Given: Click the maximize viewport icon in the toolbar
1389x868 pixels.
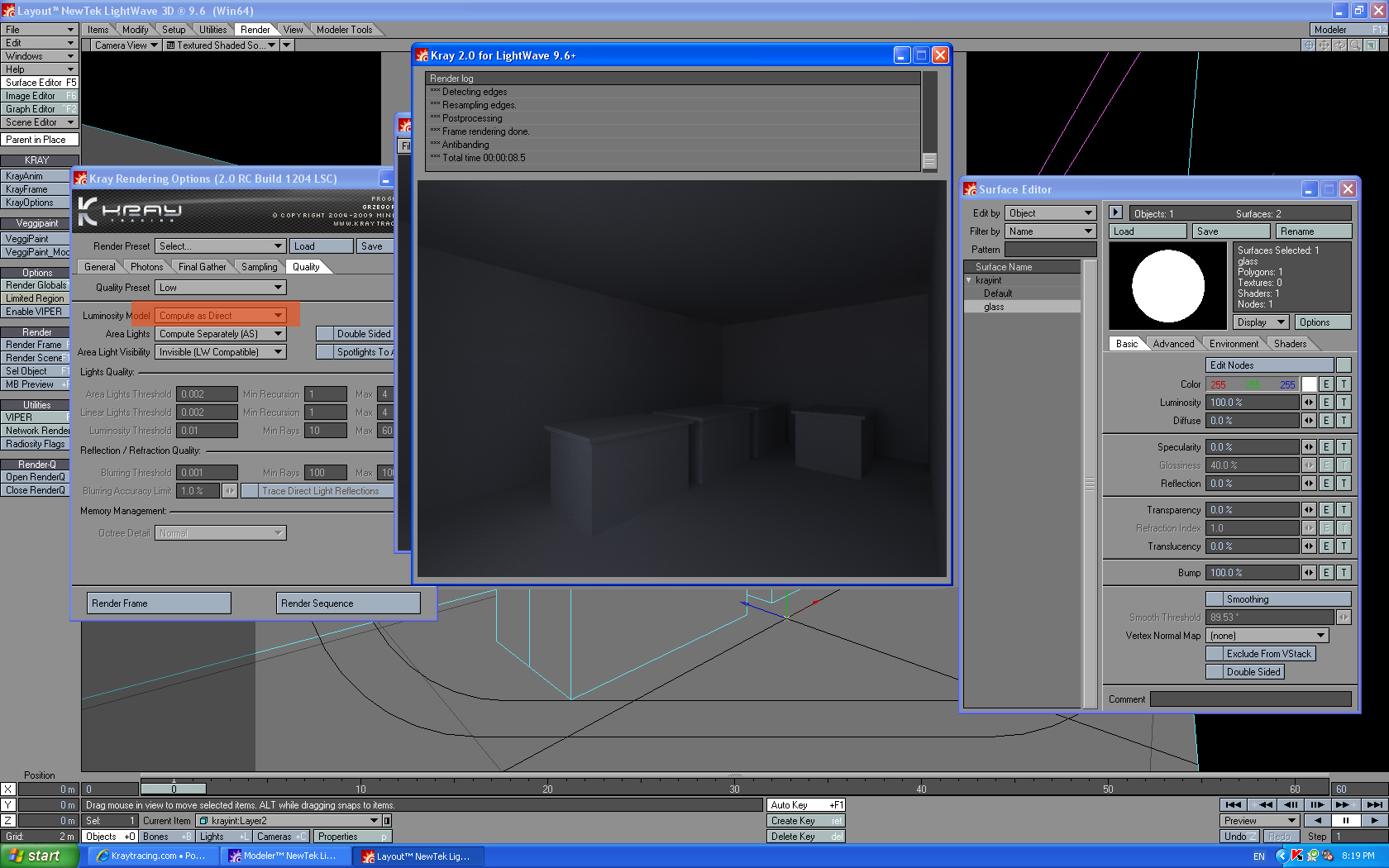Looking at the screenshot, I should 1372,45.
